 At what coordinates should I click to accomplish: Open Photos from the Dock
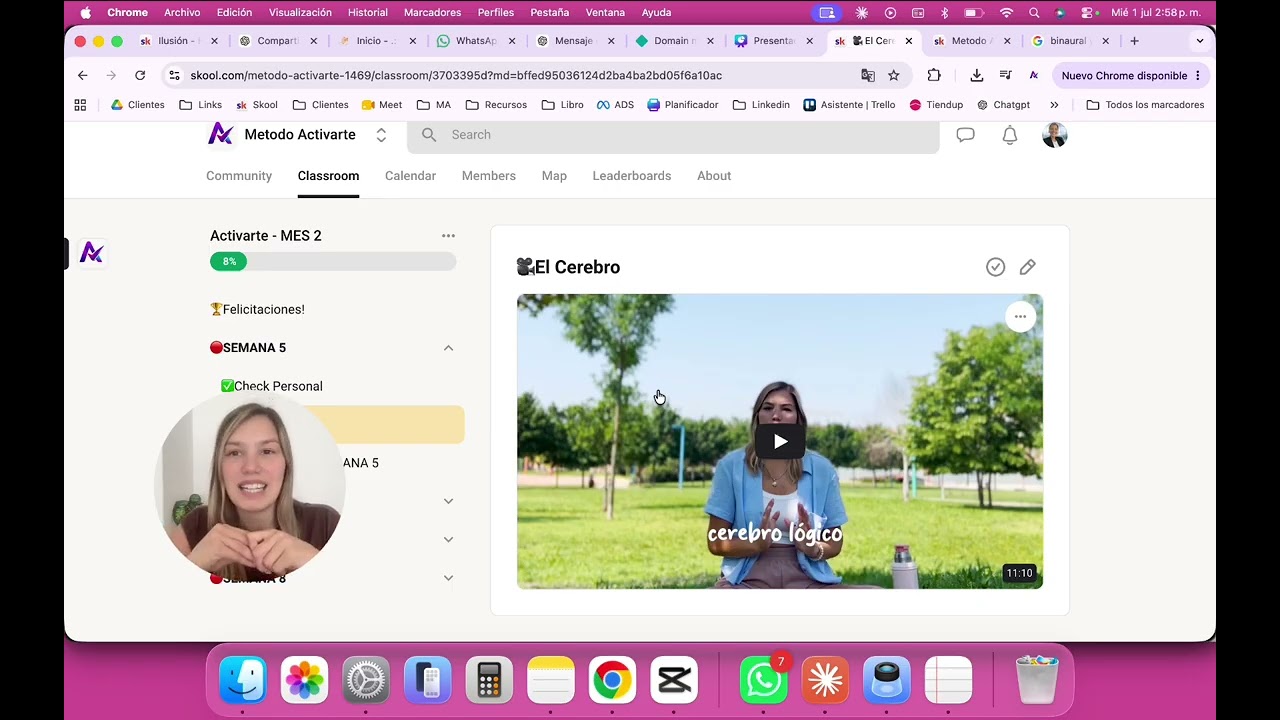(304, 681)
